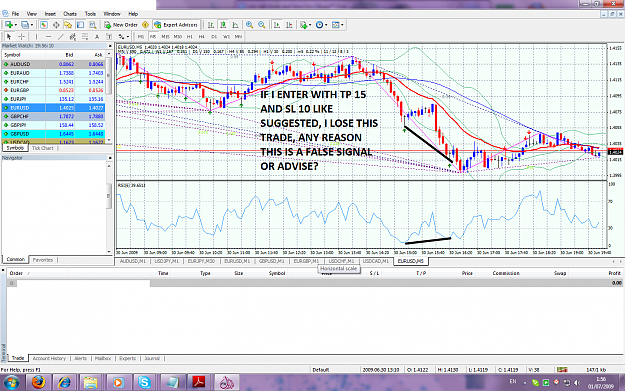Select the Crosshair tool
625x391 pixels.
click(21, 37)
